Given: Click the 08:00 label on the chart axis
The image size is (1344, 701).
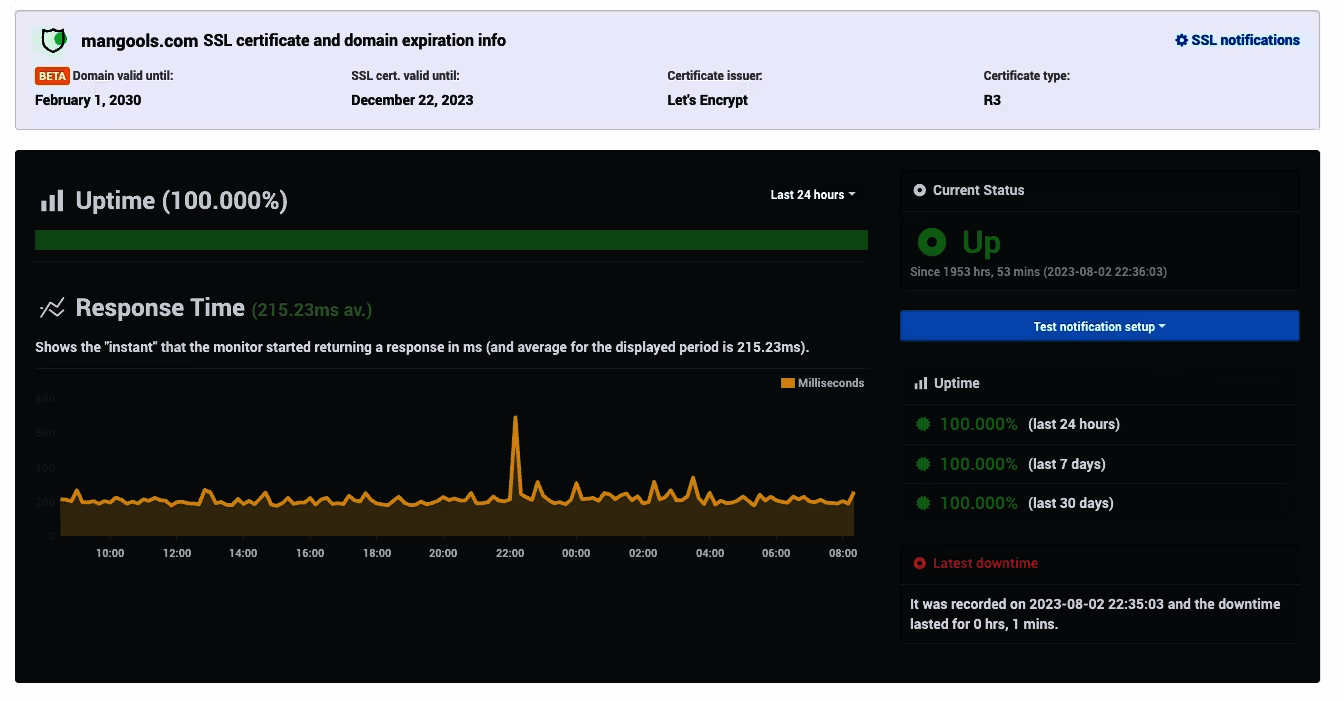Looking at the screenshot, I should pyautogui.click(x=843, y=553).
